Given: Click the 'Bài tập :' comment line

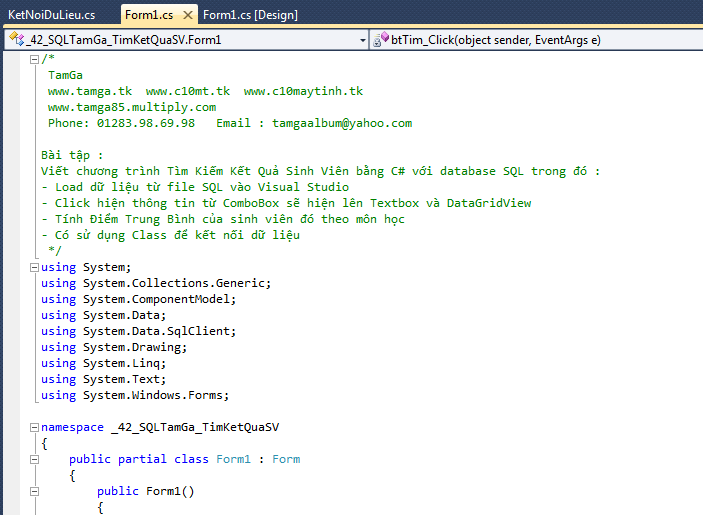Looking at the screenshot, I should pyautogui.click(x=72, y=156).
